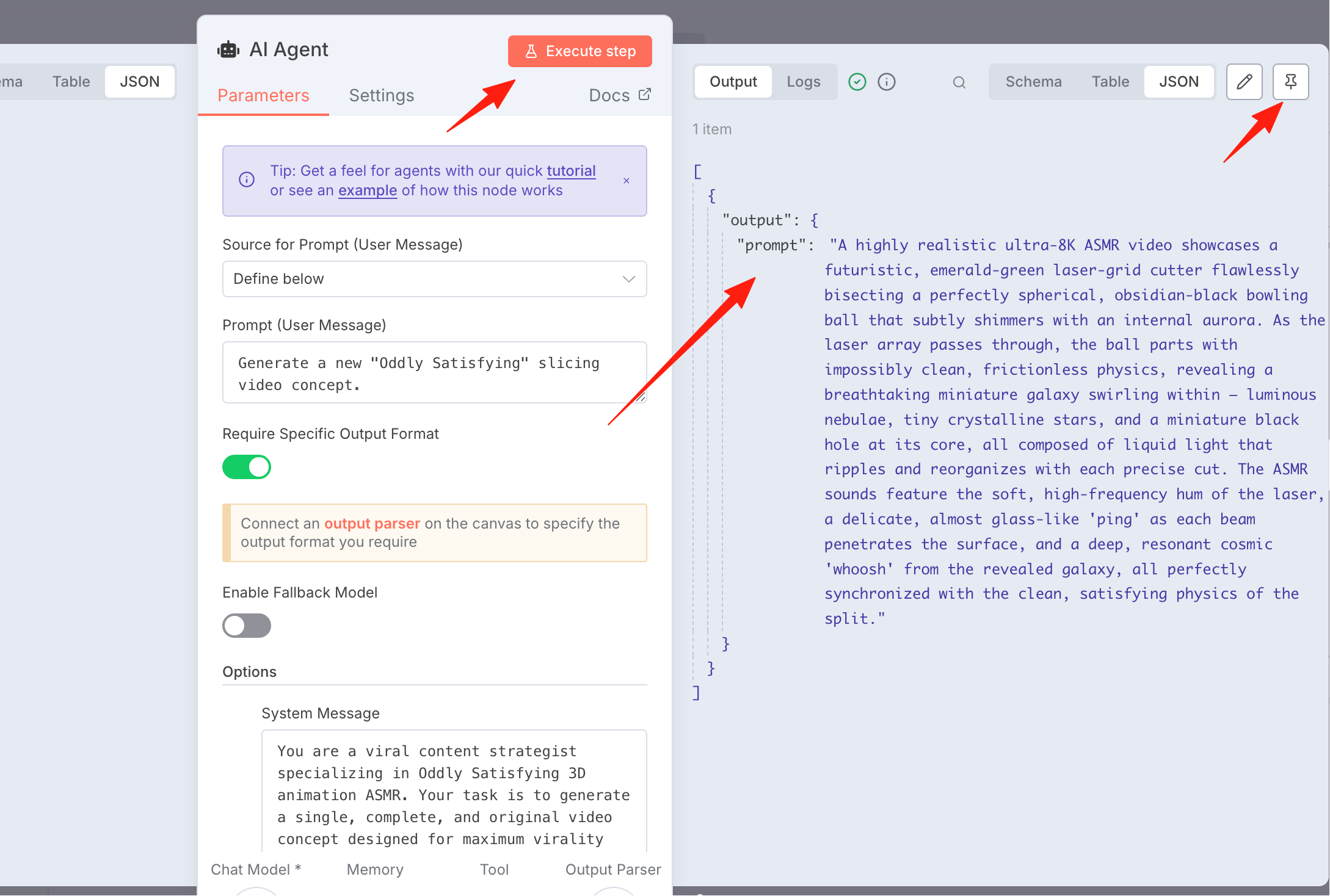Switch to the Logs tab

click(x=804, y=82)
